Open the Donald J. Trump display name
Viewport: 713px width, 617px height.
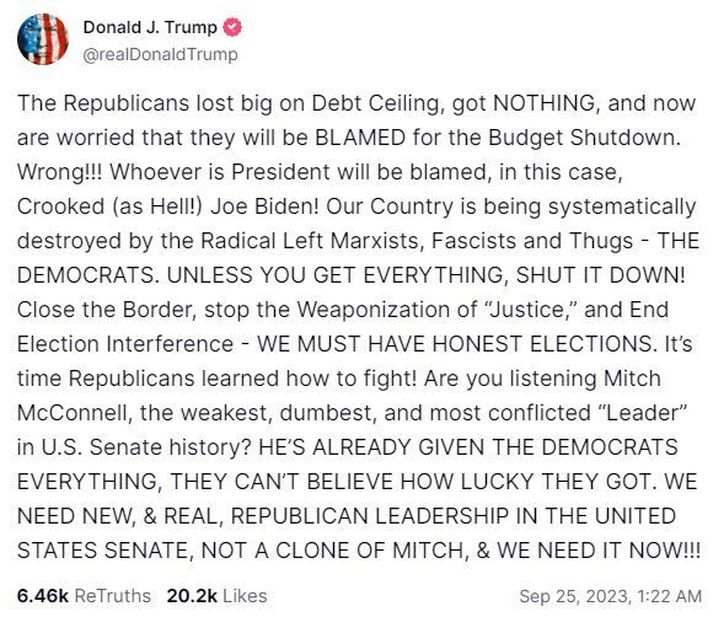pos(150,28)
